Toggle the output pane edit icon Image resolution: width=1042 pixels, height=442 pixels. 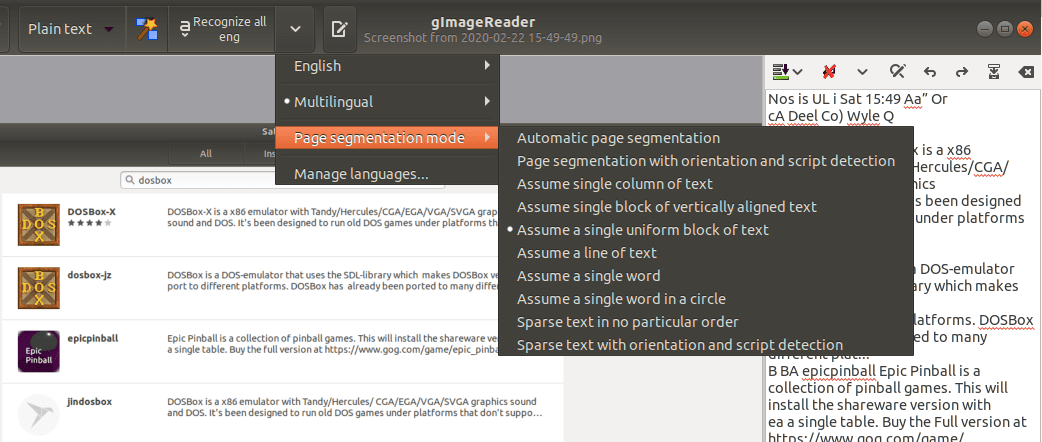click(x=340, y=29)
